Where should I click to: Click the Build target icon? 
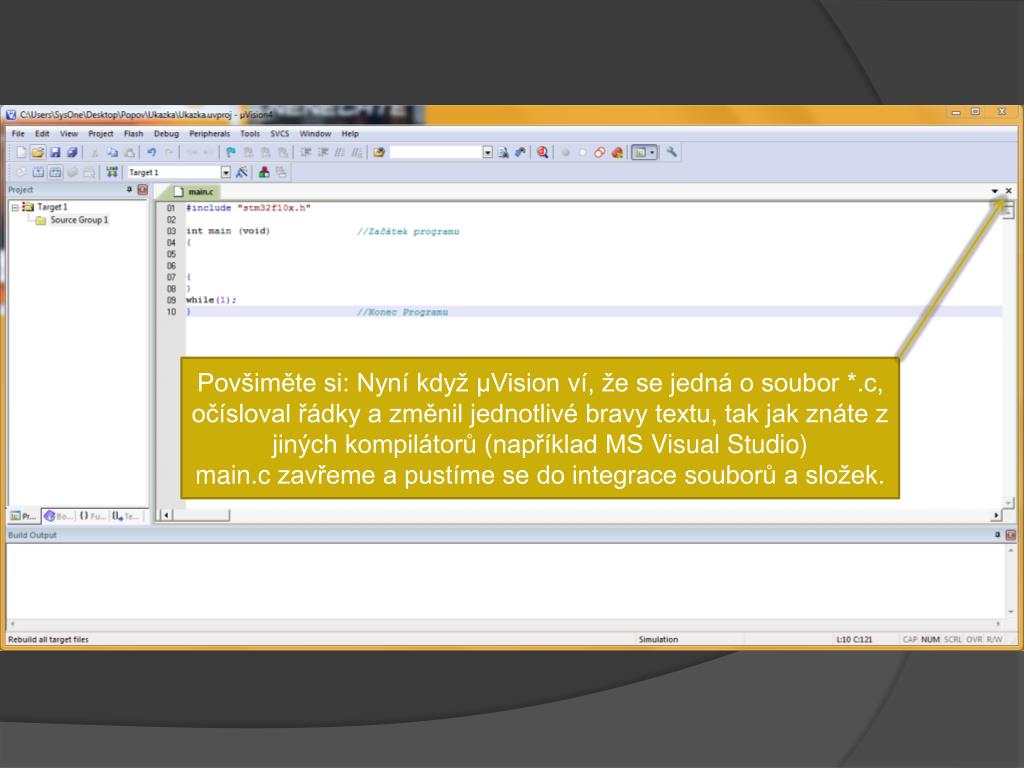tap(39, 172)
